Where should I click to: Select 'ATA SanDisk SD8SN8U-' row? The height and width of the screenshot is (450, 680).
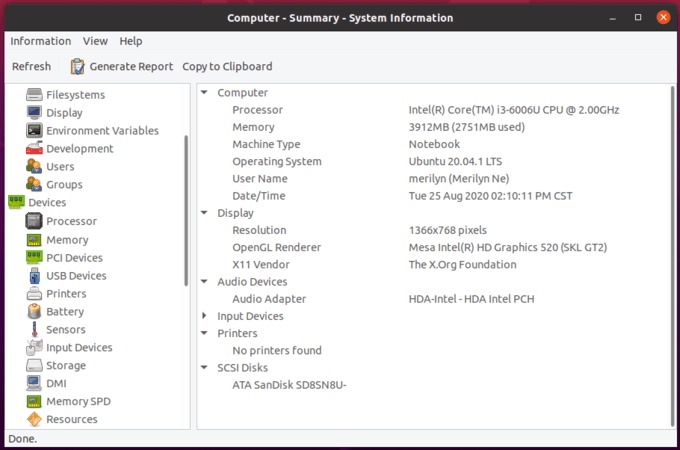click(x=434, y=385)
